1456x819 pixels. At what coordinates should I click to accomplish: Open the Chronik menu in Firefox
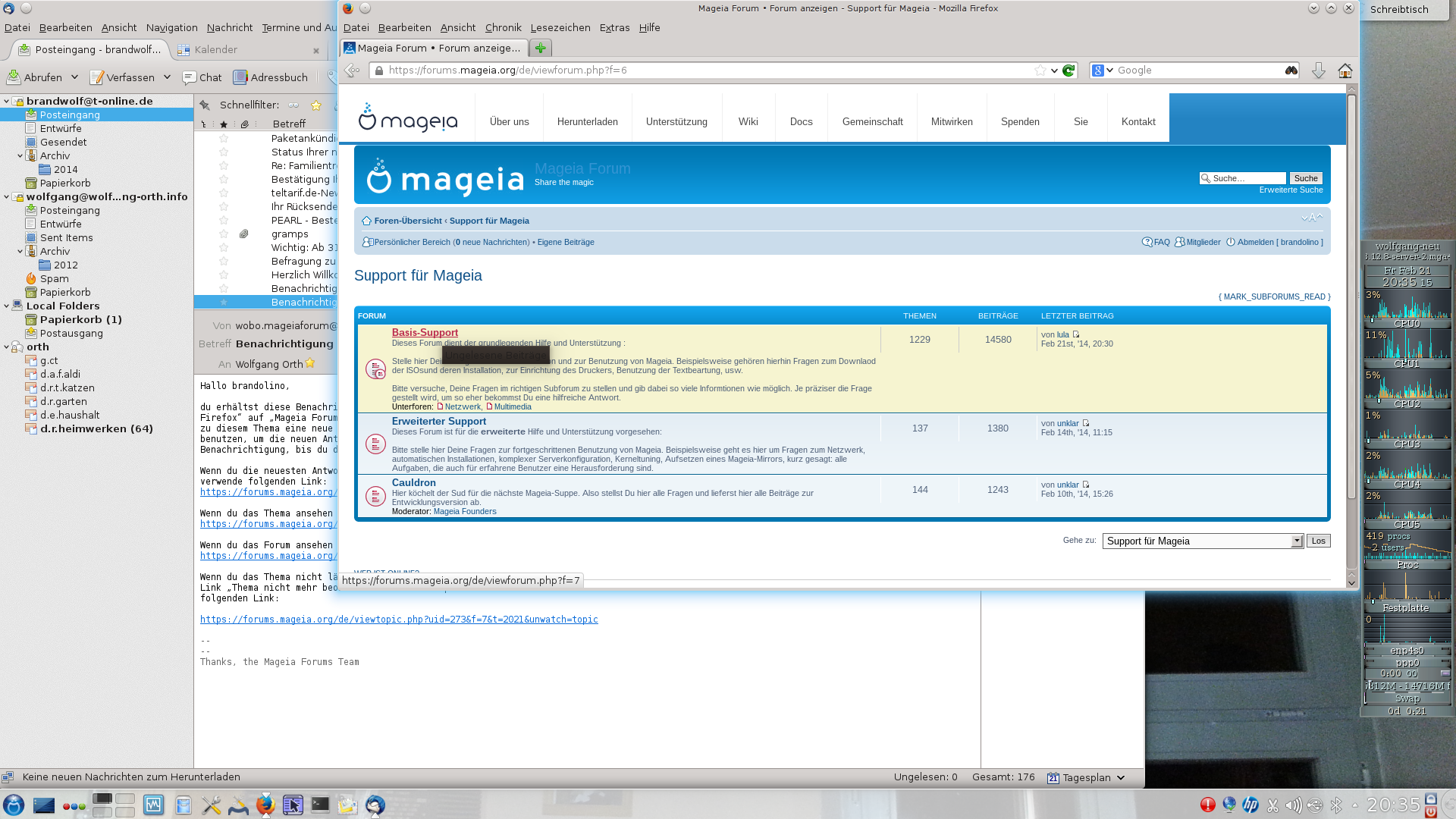503,27
